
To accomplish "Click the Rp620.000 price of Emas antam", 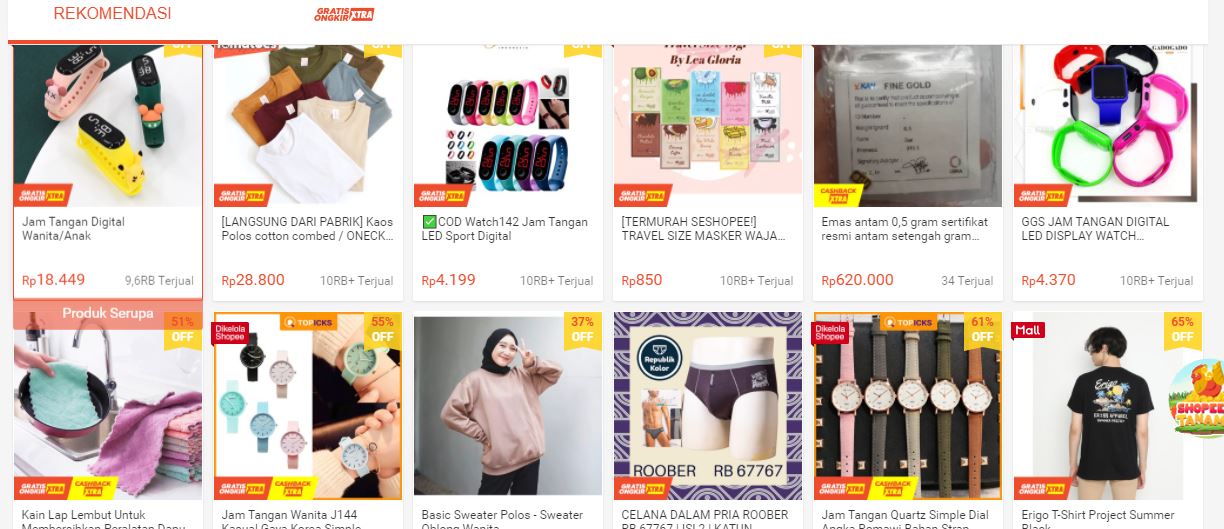I will pos(858,280).
